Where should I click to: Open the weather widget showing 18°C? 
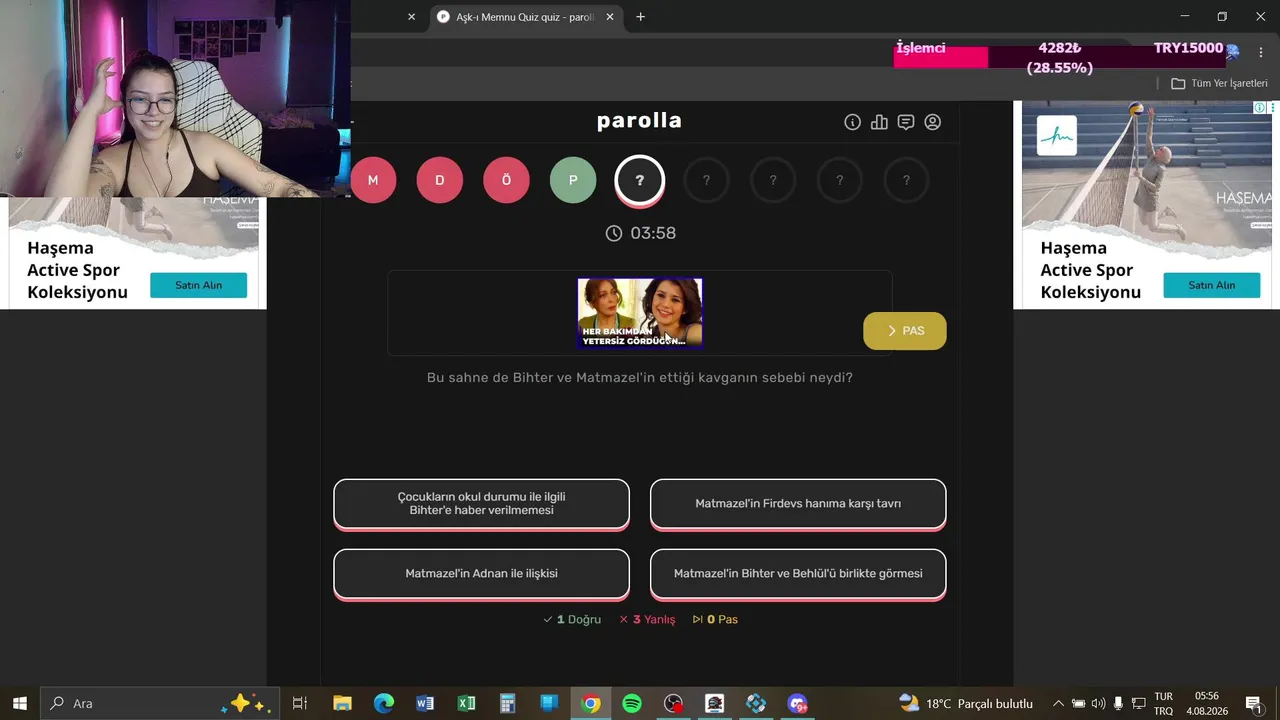[x=965, y=703]
